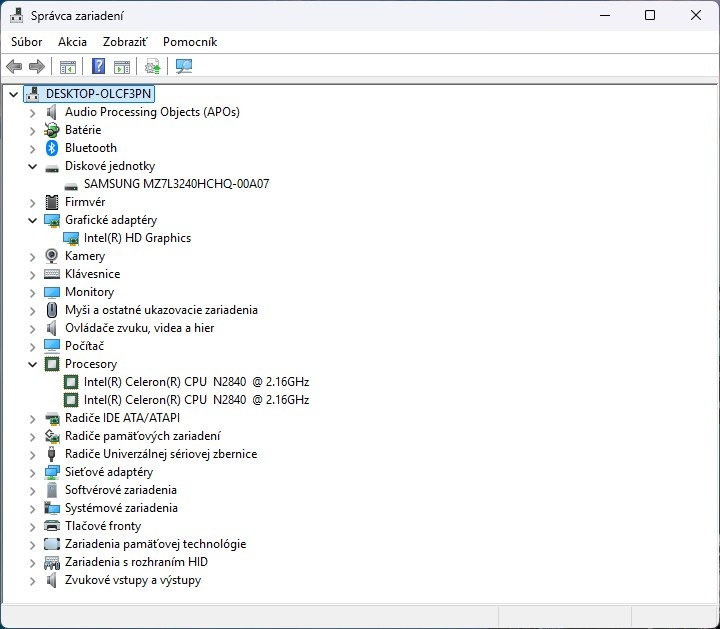Click the Scan for hardware changes toolbar icon
This screenshot has height=629, width=720.
[184, 67]
